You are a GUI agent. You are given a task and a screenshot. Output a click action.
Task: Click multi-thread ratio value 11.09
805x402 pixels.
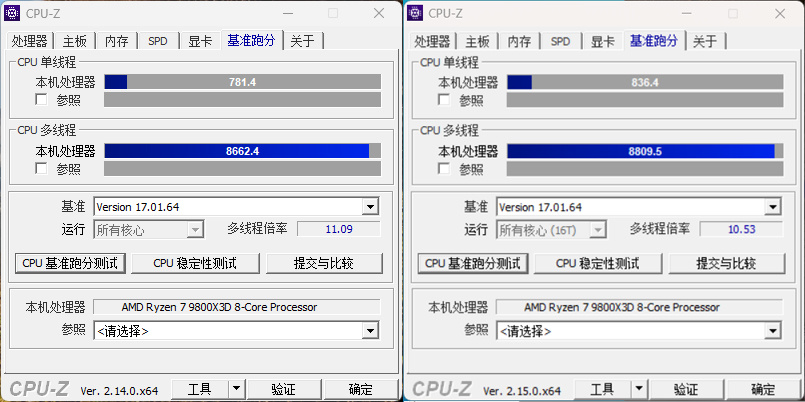pyautogui.click(x=339, y=229)
